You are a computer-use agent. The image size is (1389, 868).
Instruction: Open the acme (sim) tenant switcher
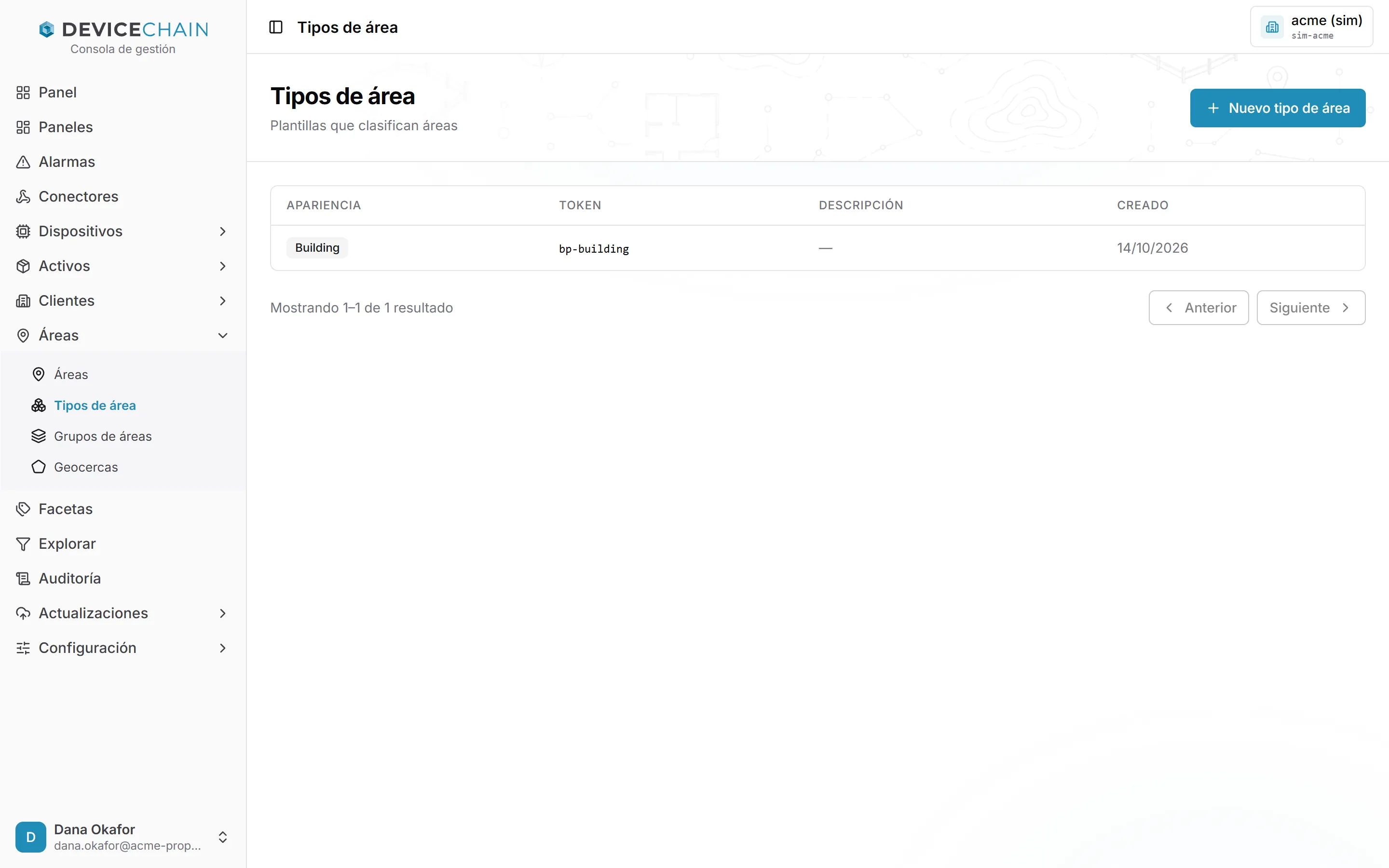click(x=1311, y=27)
